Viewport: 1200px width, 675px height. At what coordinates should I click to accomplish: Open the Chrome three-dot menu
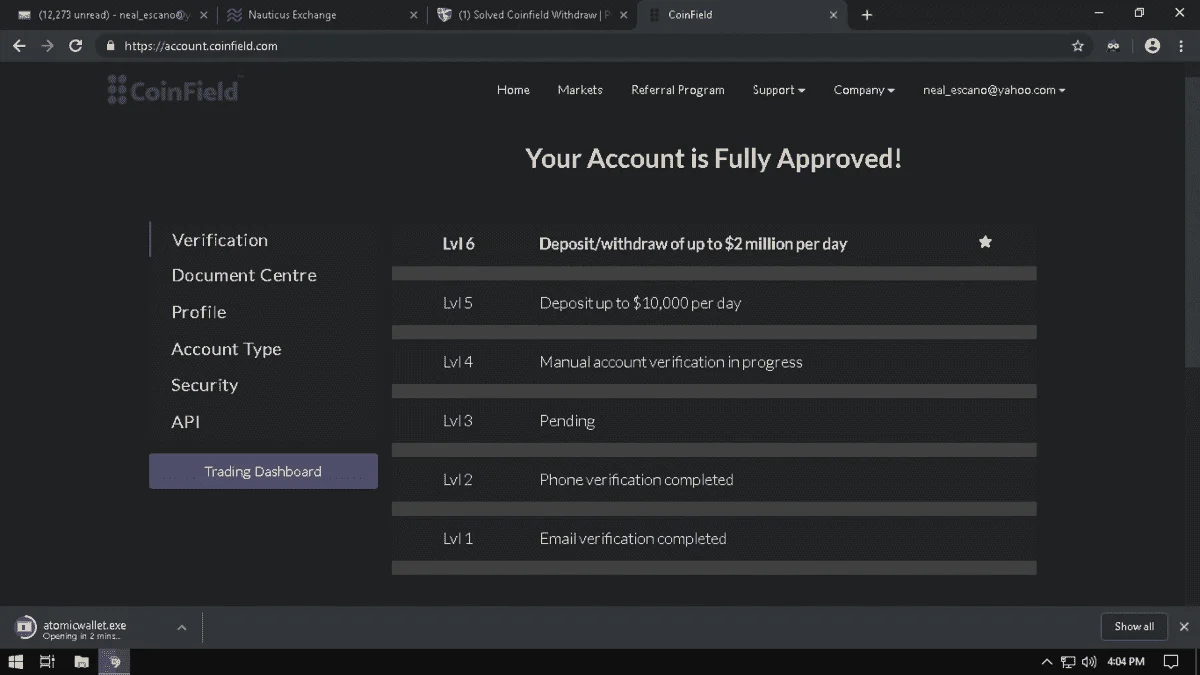pyautogui.click(x=1182, y=46)
